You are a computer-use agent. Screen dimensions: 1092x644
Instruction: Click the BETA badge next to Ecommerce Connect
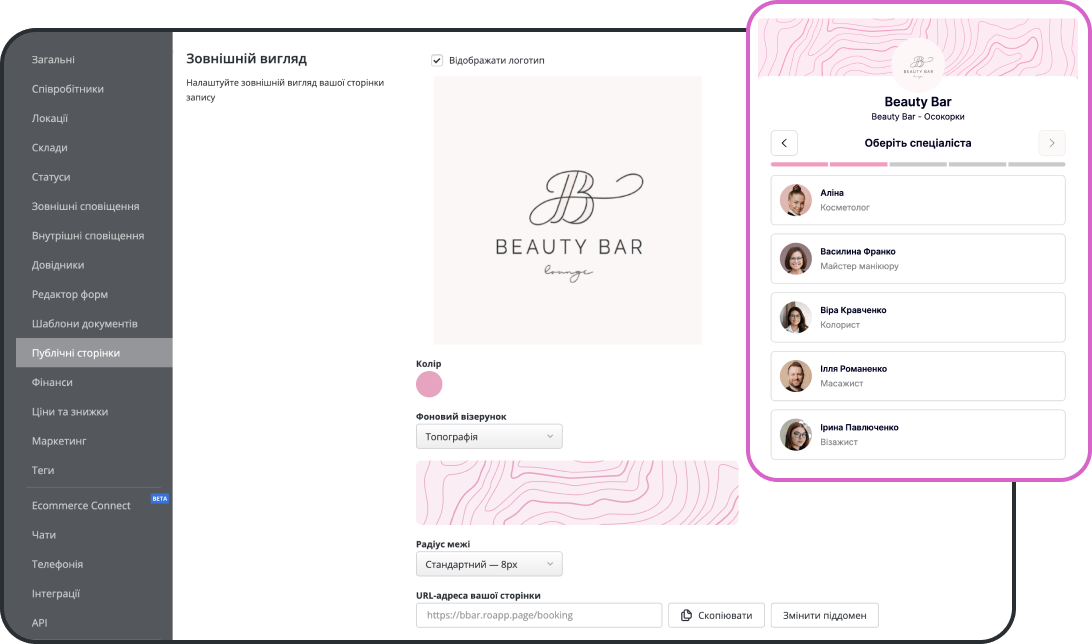click(159, 498)
